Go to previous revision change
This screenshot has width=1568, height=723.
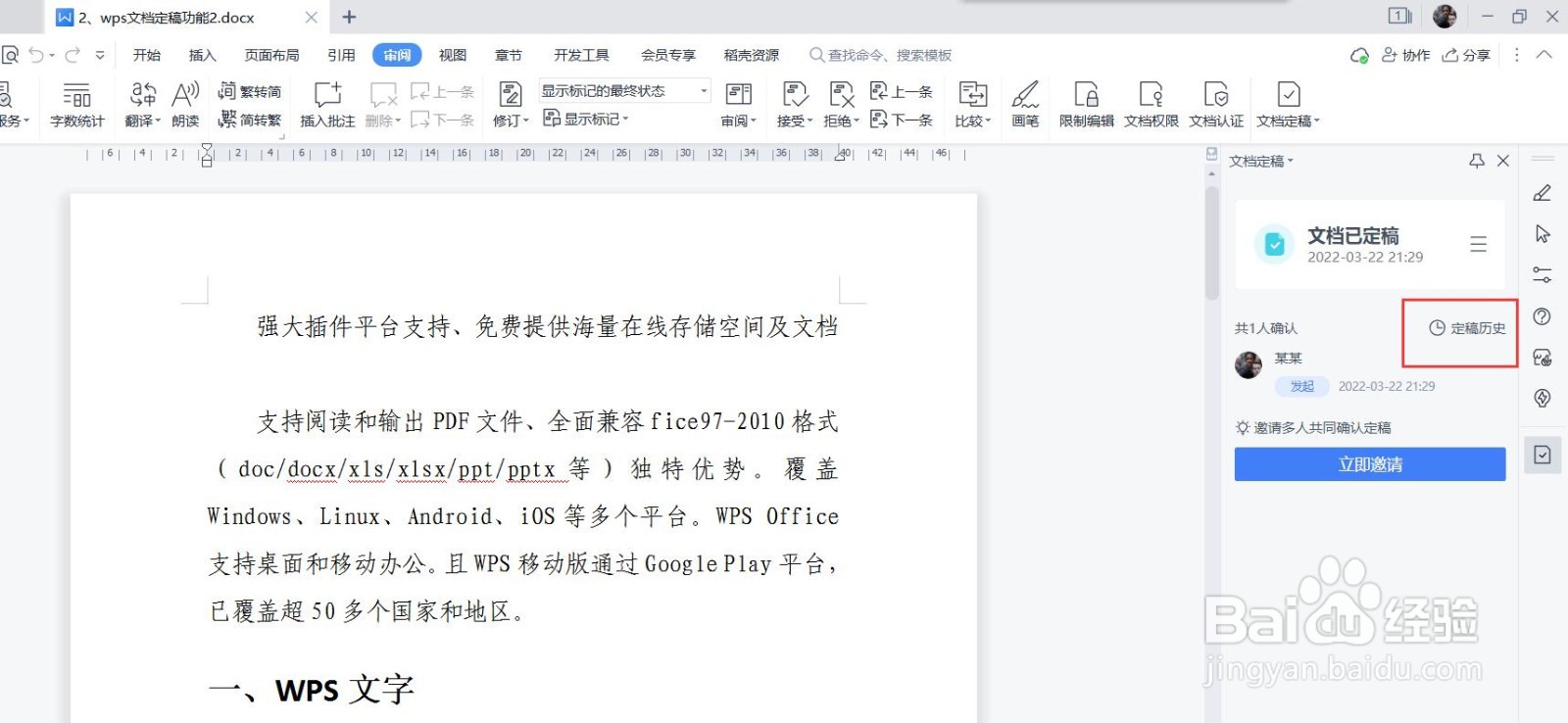click(x=902, y=91)
